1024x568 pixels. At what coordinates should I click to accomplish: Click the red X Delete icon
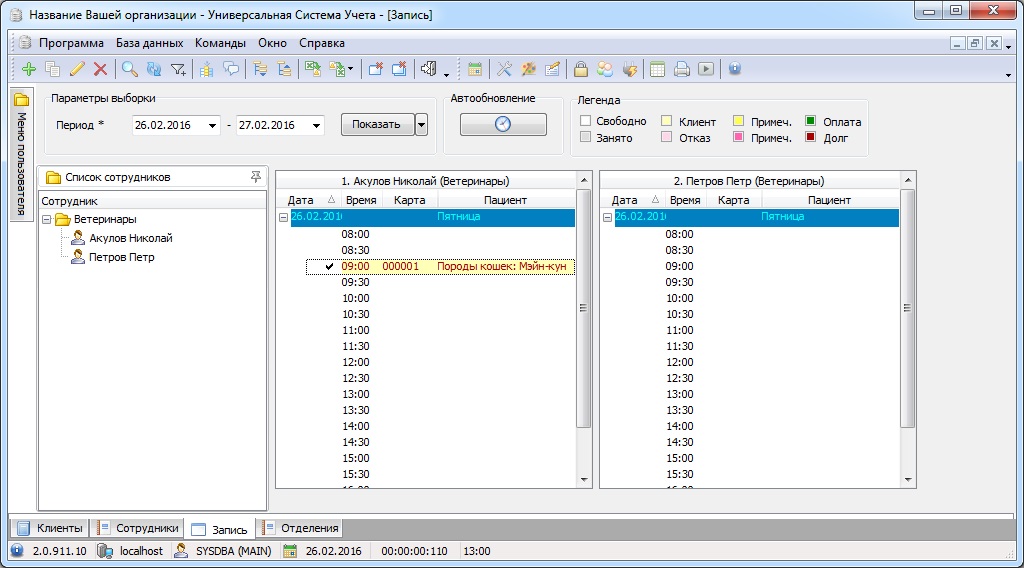[x=100, y=69]
